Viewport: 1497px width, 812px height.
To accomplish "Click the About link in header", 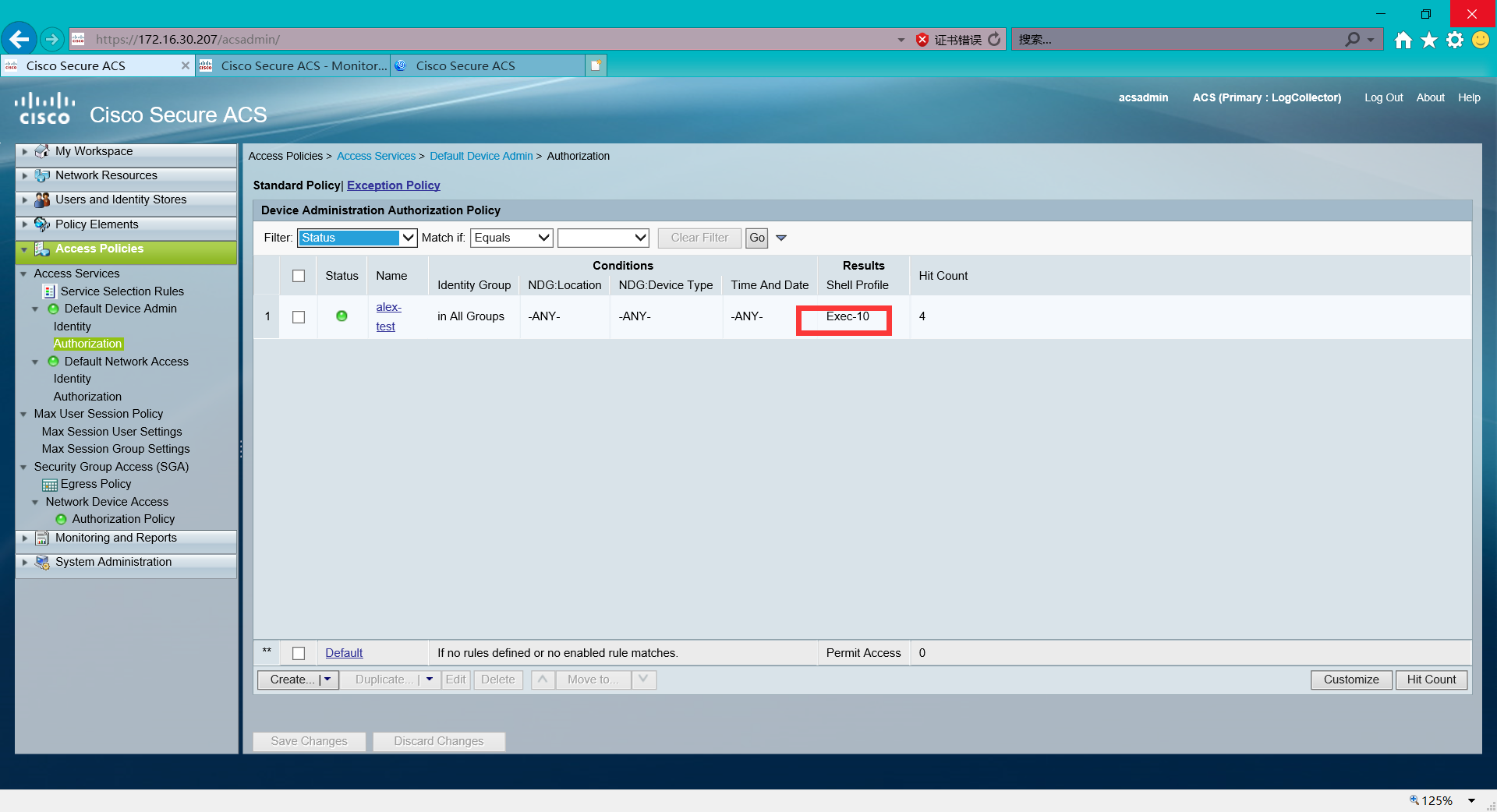I will pos(1430,97).
